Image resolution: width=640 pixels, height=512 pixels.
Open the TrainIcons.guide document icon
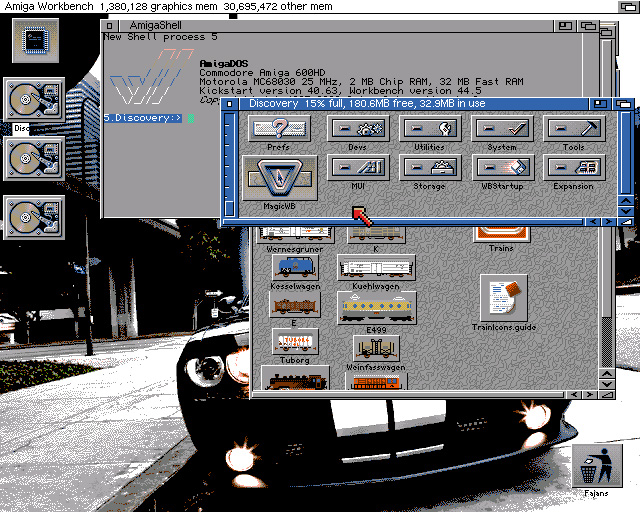pyautogui.click(x=504, y=298)
